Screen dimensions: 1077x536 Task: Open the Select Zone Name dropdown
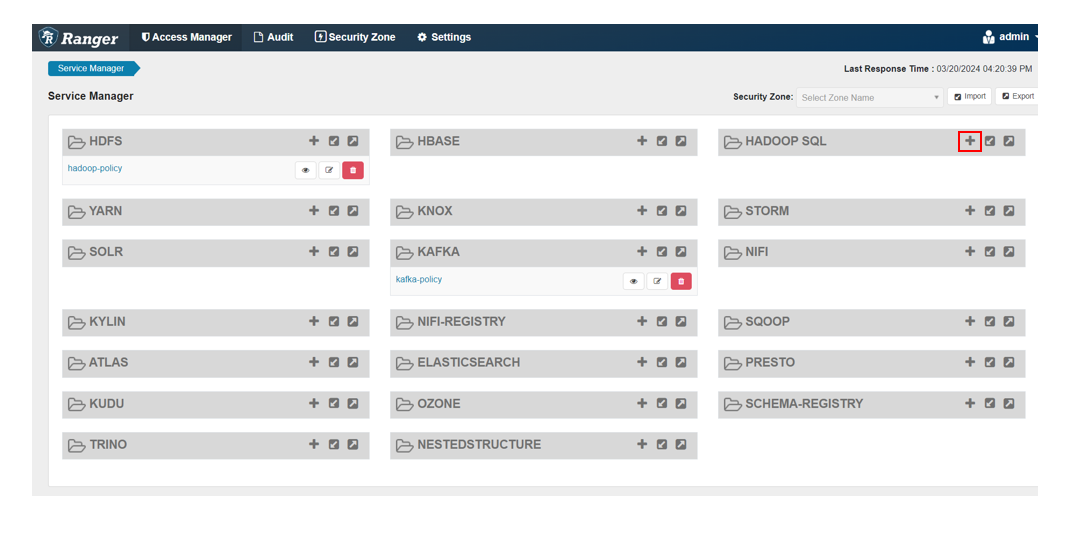pos(870,98)
